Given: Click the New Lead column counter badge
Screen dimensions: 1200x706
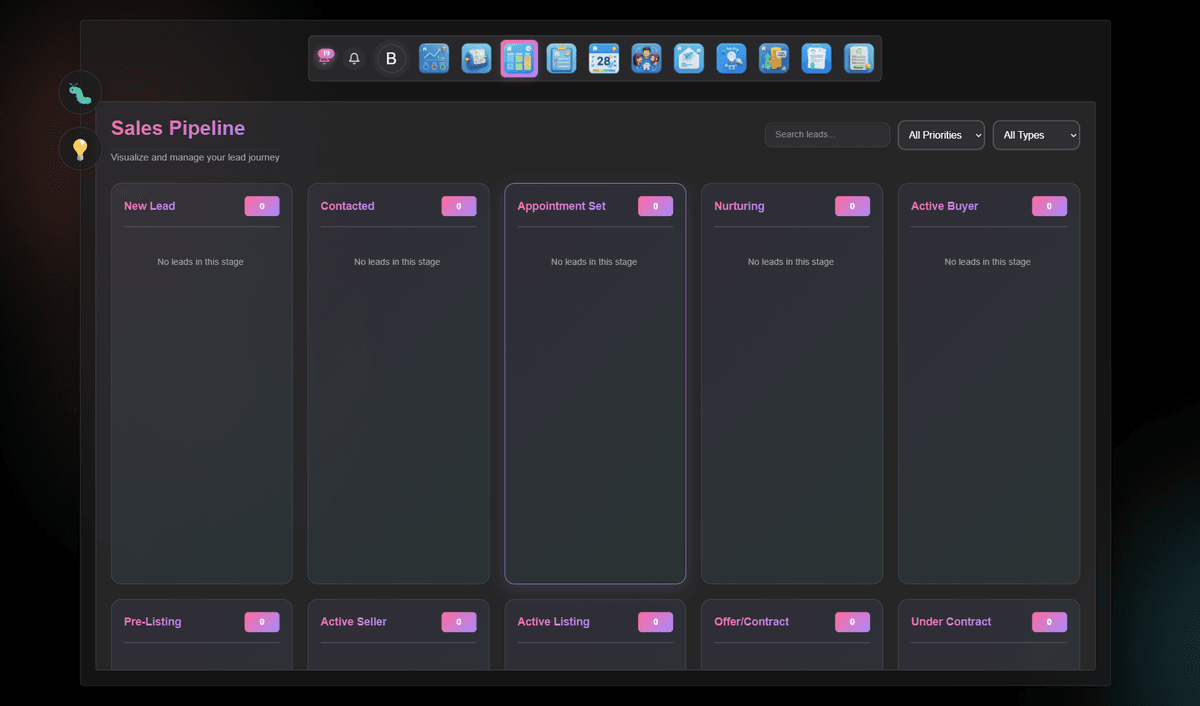Looking at the screenshot, I should [x=261, y=205].
